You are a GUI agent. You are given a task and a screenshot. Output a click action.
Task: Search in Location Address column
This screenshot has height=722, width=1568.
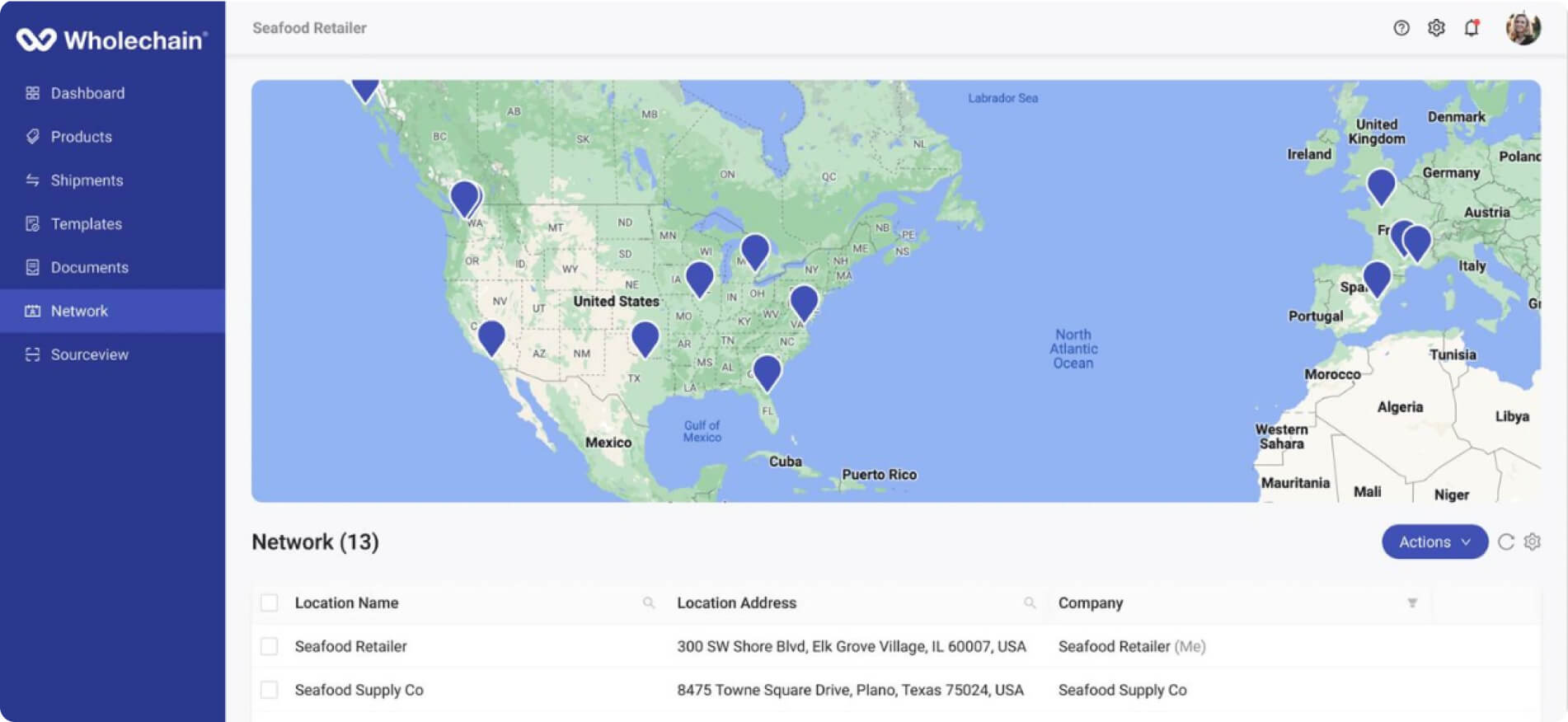point(1030,602)
